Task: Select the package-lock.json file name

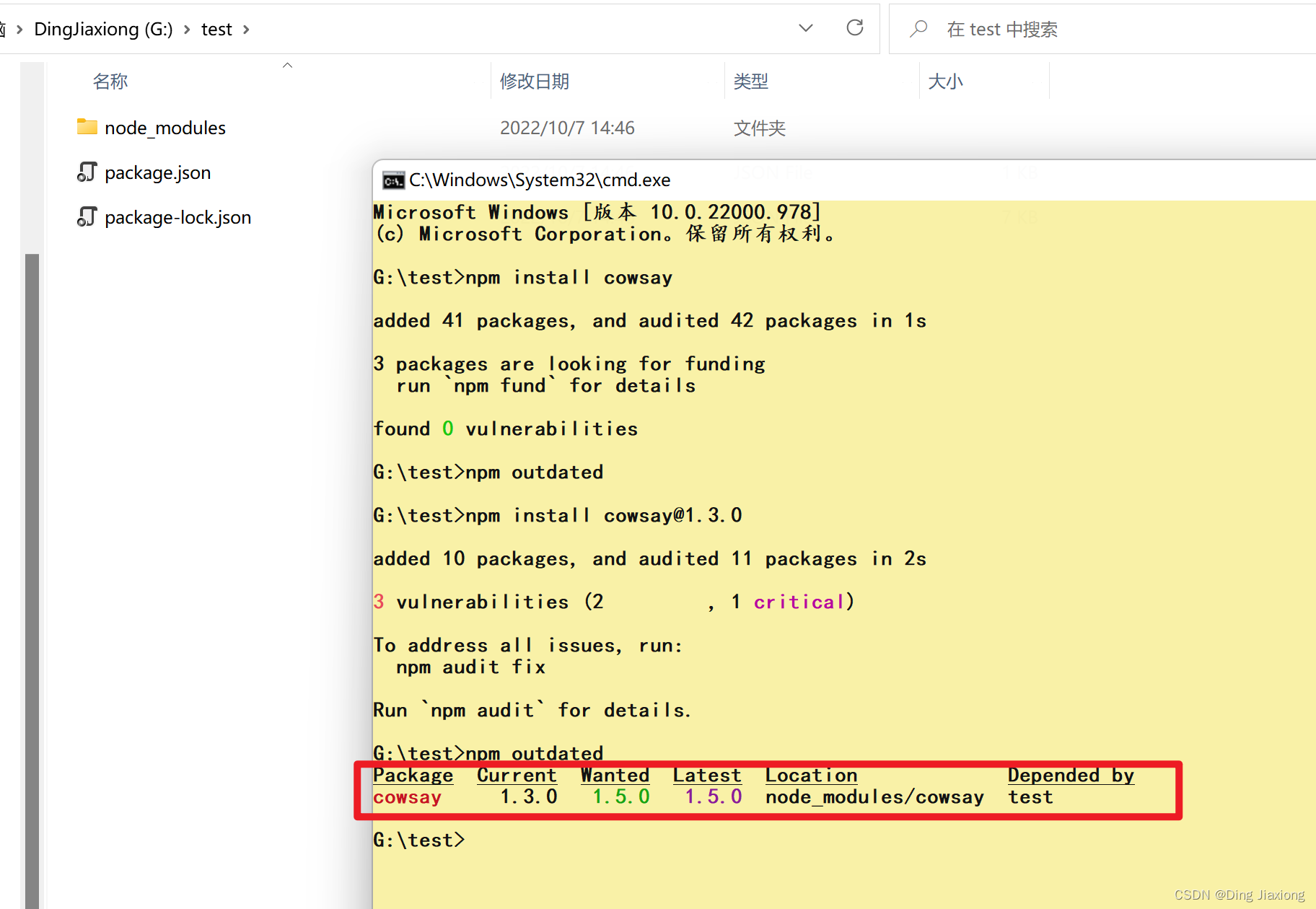Action: (x=178, y=217)
